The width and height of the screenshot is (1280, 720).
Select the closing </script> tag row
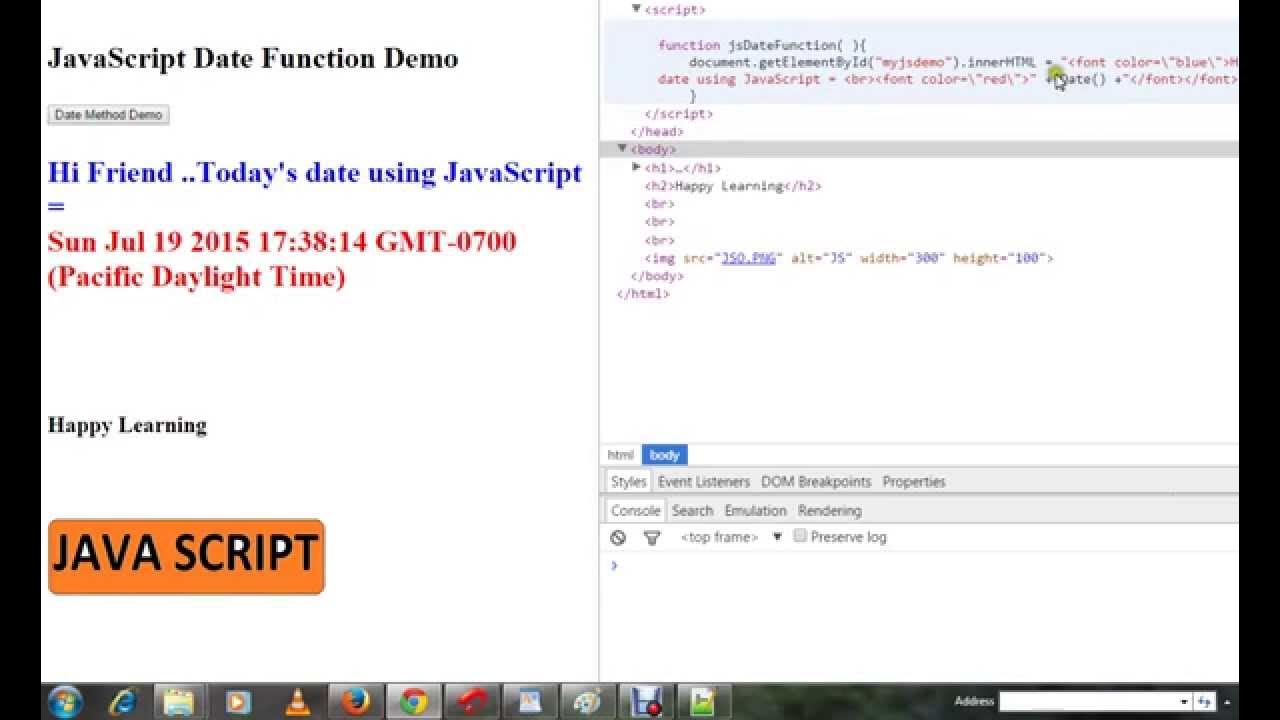[x=679, y=114]
